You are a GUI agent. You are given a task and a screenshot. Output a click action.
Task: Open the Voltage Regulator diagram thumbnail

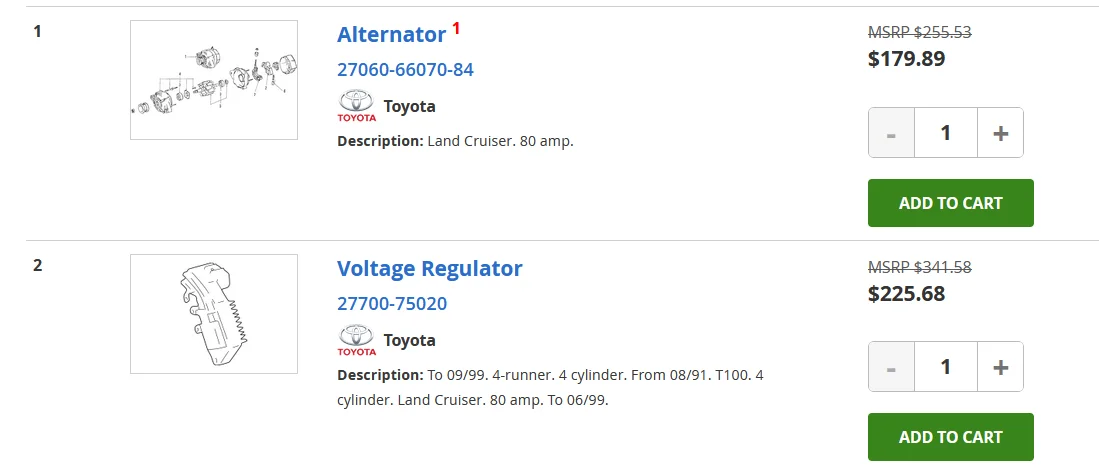pyautogui.click(x=213, y=314)
